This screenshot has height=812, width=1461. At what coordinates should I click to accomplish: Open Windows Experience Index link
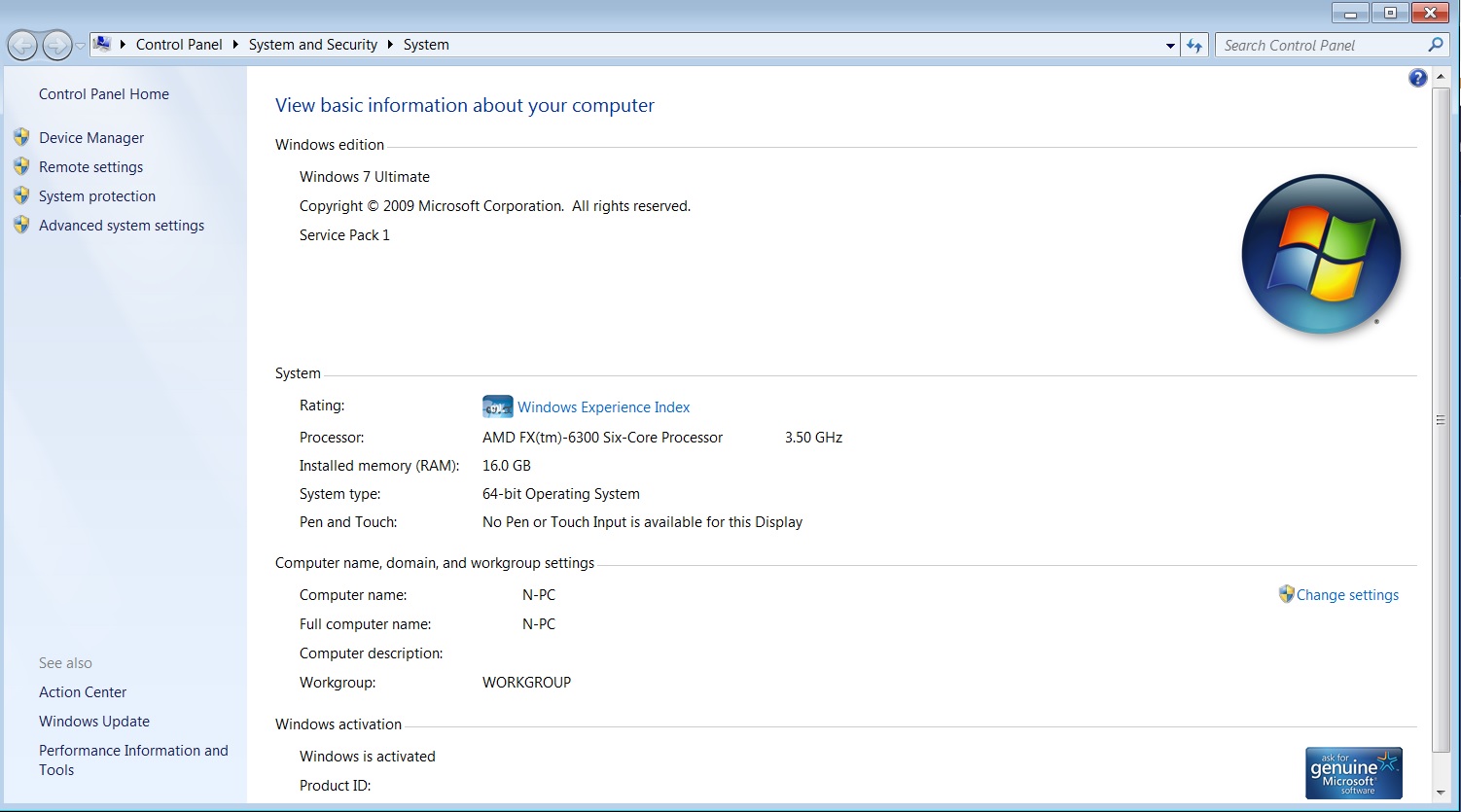coord(603,407)
